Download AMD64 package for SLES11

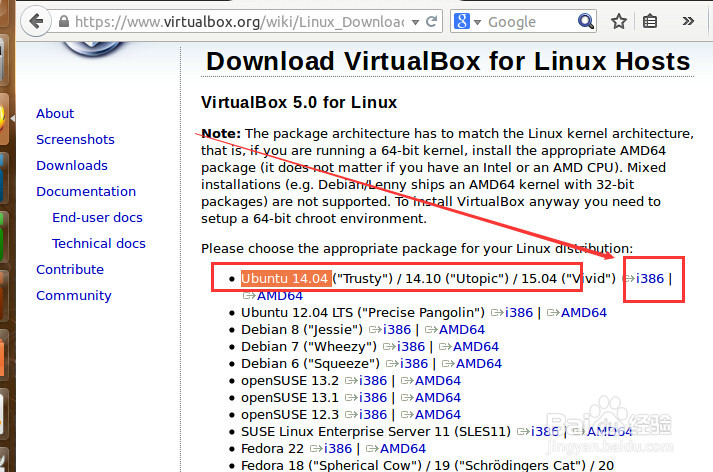coord(609,431)
